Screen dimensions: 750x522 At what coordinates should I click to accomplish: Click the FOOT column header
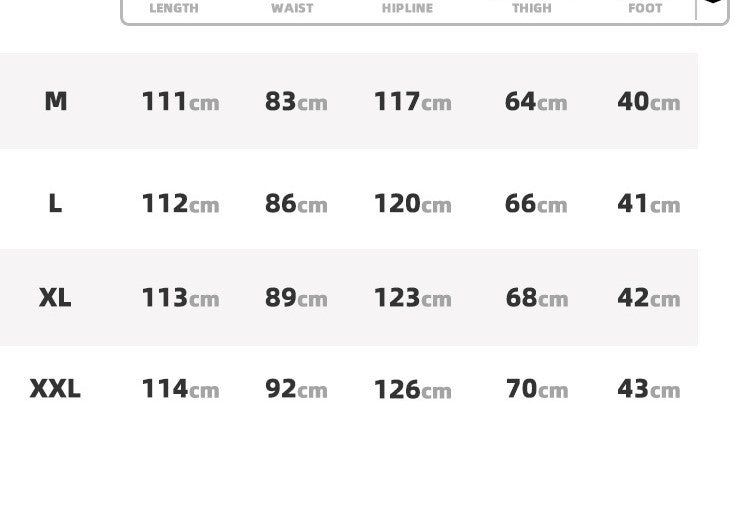point(645,8)
